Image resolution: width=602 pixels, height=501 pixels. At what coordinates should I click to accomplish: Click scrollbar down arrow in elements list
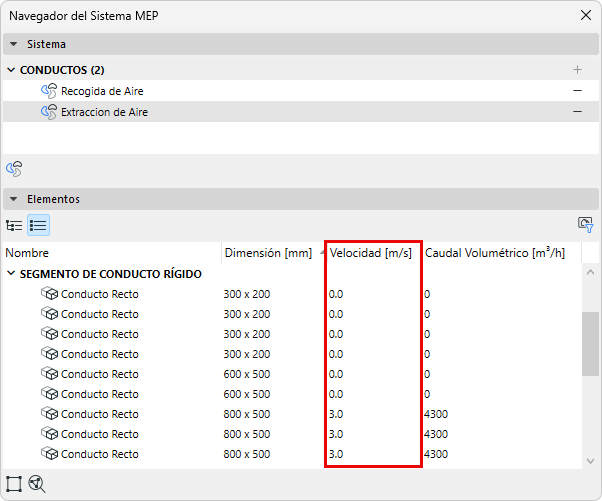(x=590, y=460)
